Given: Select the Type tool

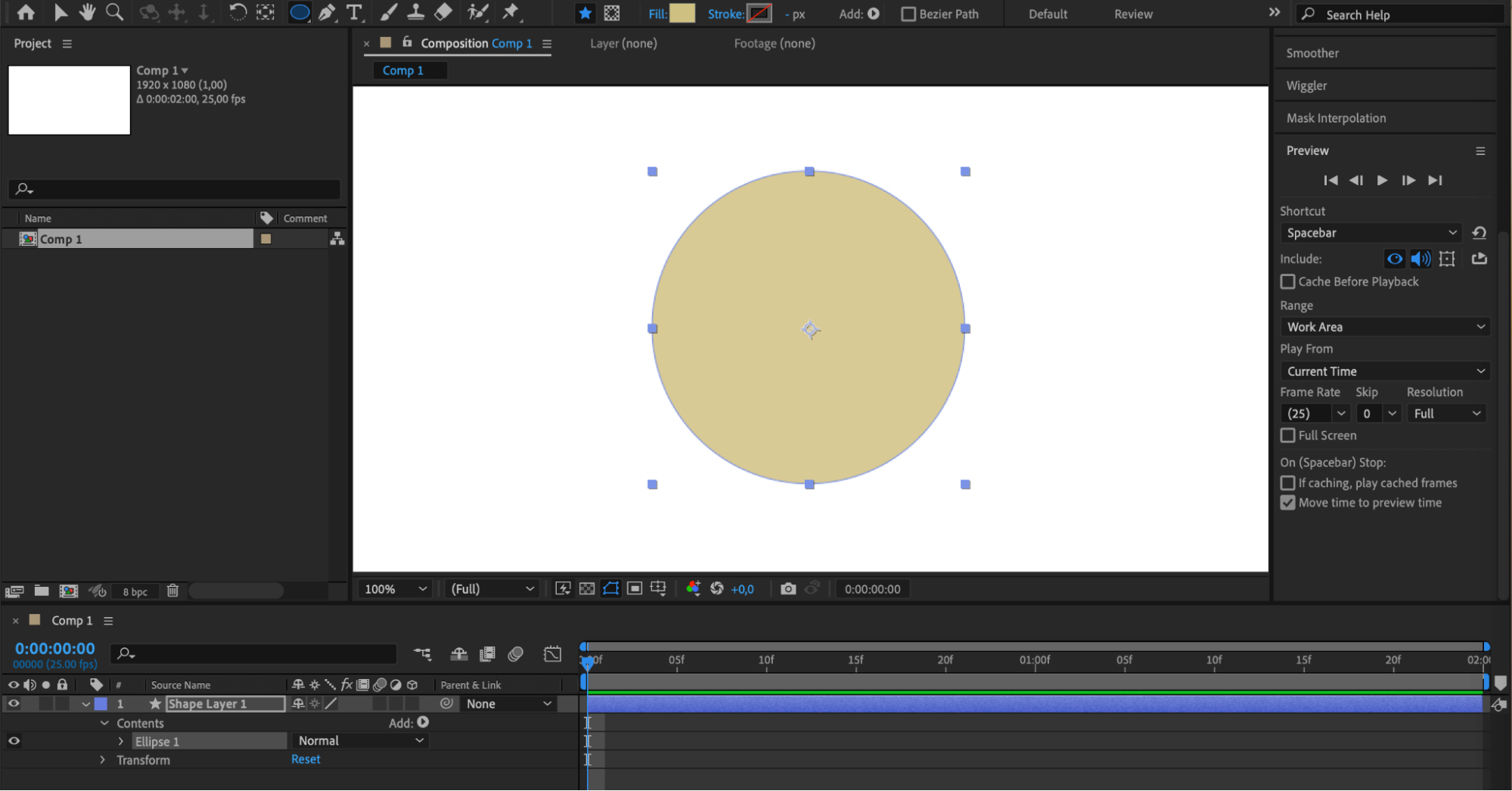Looking at the screenshot, I should pyautogui.click(x=354, y=13).
